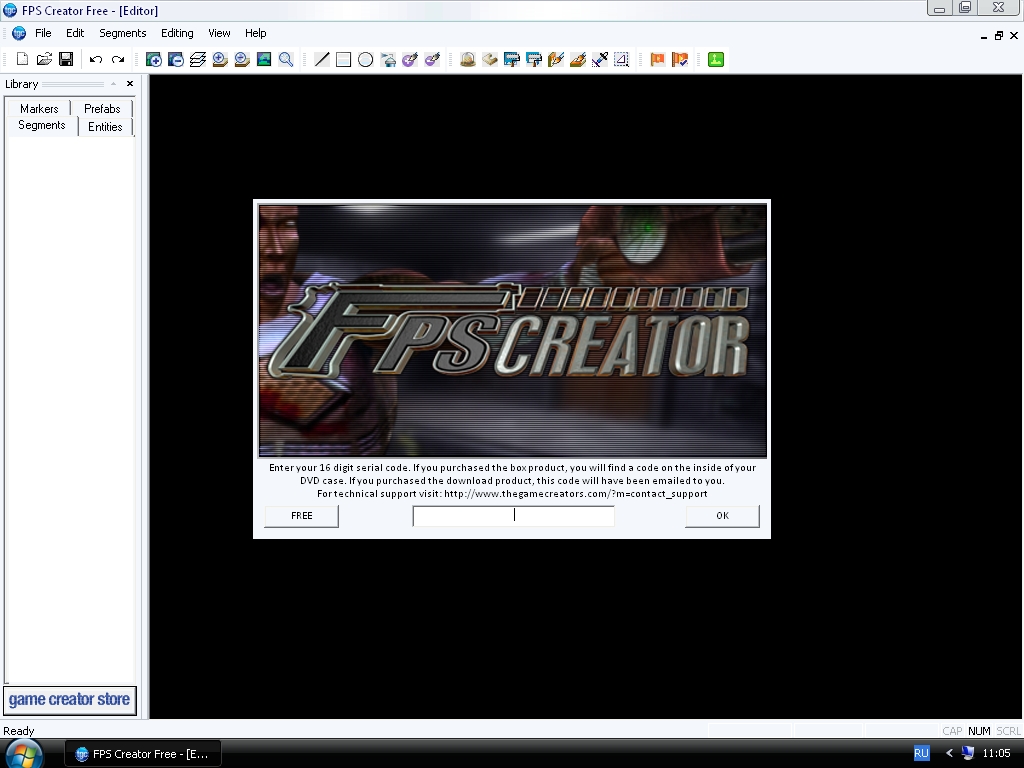Save the level with floppy disk icon
Viewport: 1024px width, 768px height.
coord(66,59)
